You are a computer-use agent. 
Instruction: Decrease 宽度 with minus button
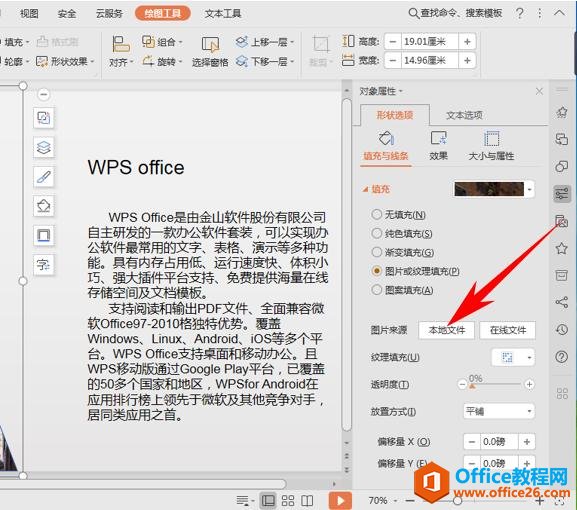(x=393, y=60)
